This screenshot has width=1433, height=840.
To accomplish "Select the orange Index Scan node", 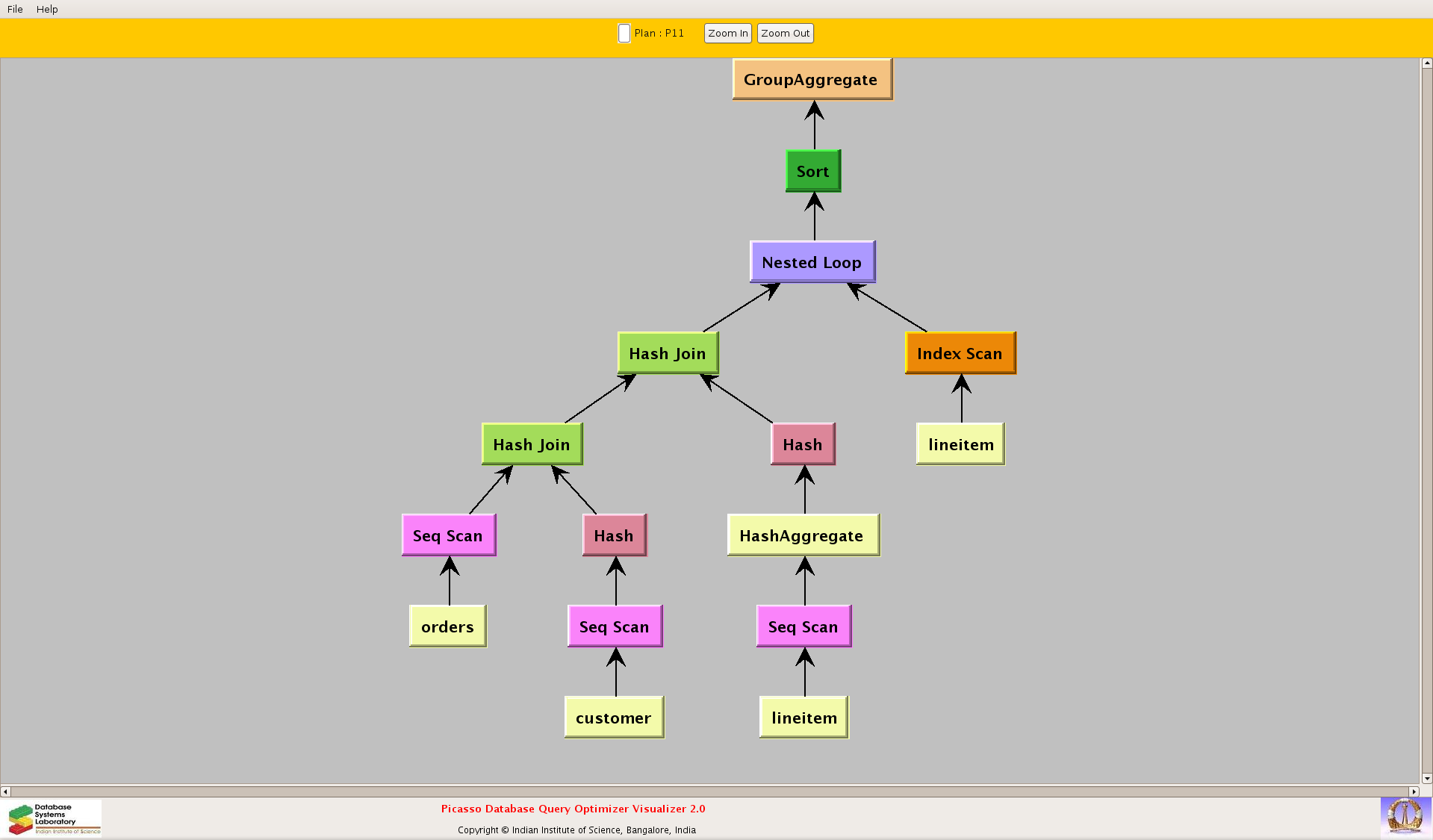I will click(x=960, y=353).
